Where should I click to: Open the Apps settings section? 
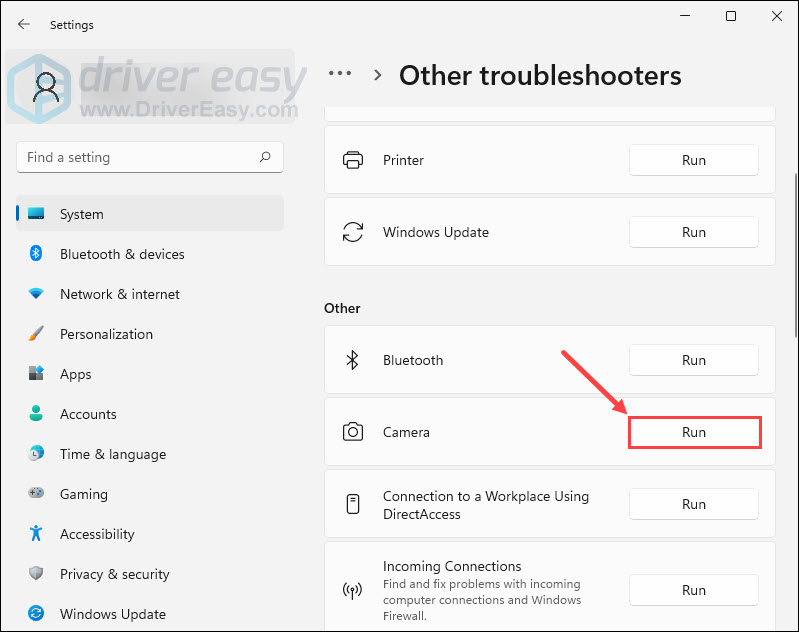click(75, 374)
